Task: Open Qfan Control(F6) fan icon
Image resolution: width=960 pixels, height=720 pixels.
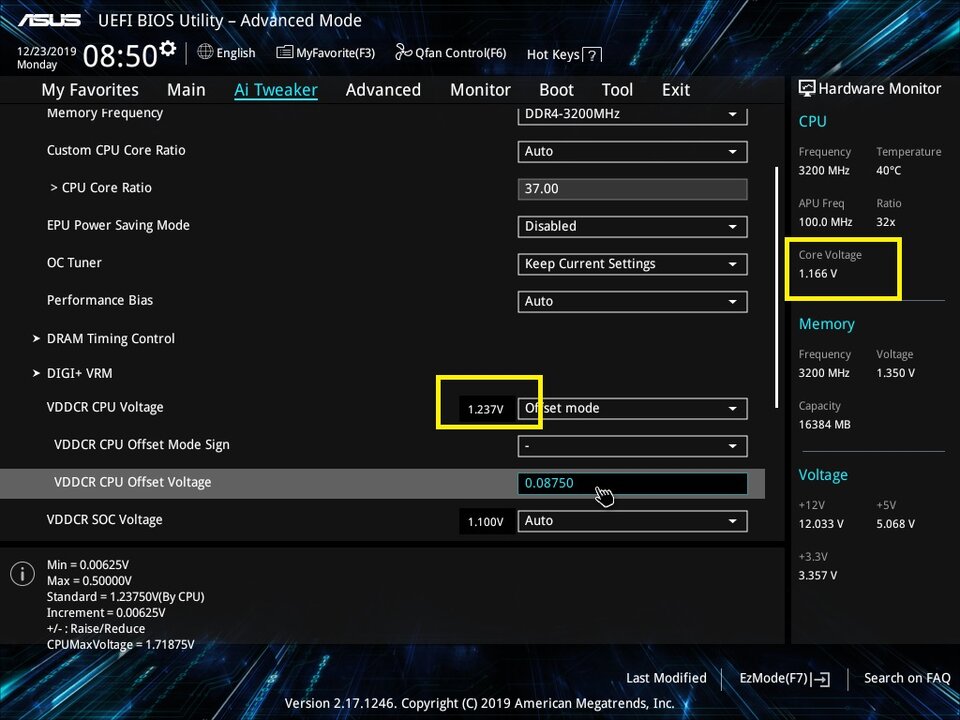Action: pyautogui.click(x=403, y=52)
